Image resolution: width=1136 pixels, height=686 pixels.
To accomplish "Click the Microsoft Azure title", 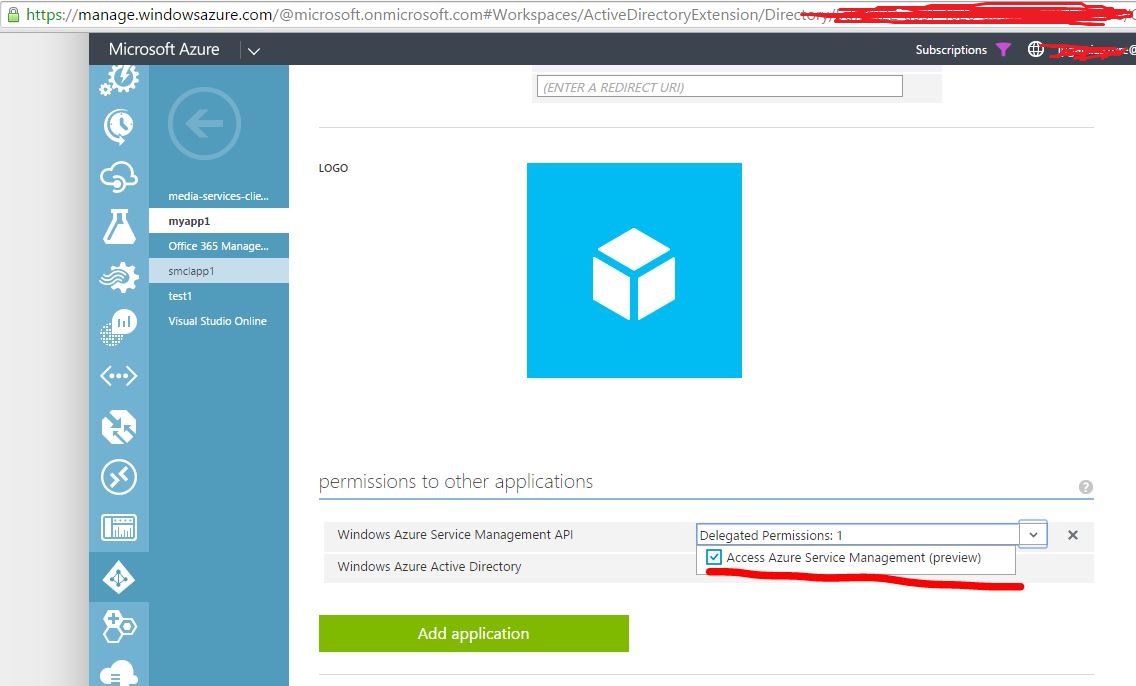I will [x=164, y=49].
